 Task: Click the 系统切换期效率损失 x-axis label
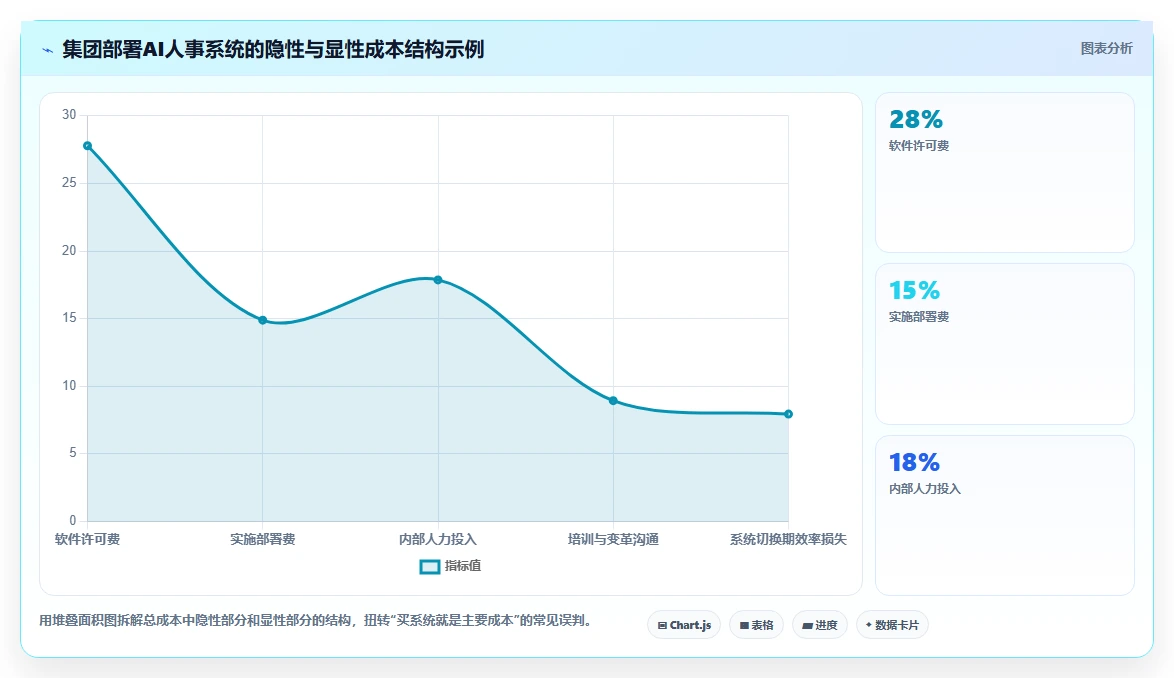pos(788,540)
